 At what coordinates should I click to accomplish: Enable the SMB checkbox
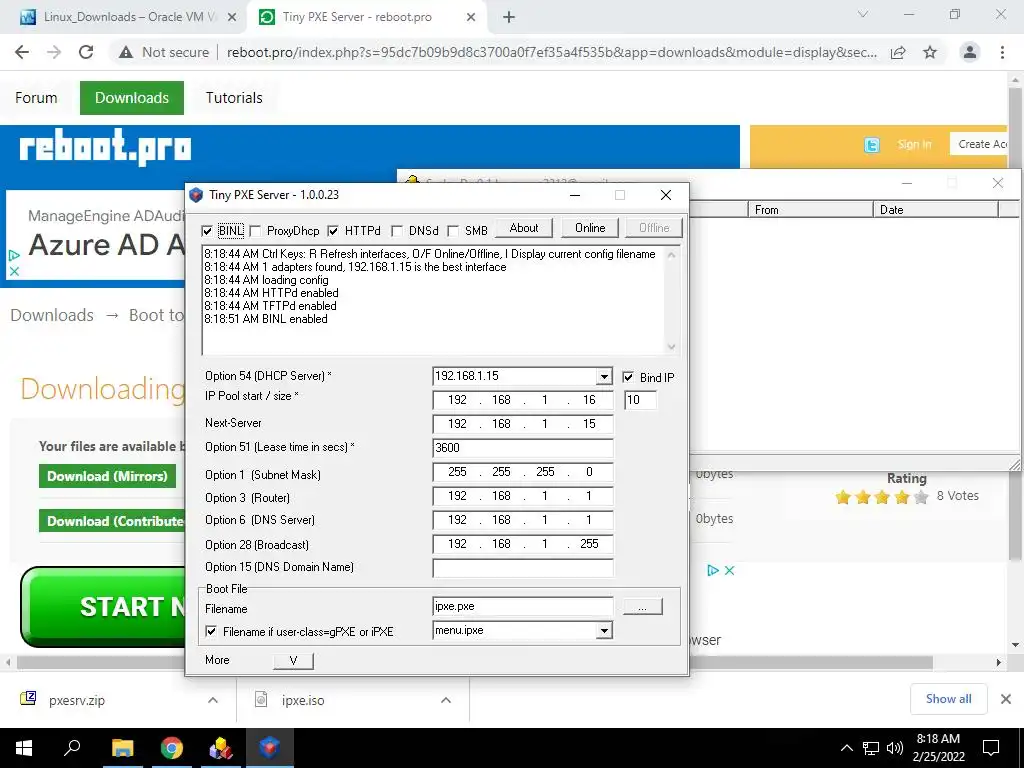click(453, 231)
